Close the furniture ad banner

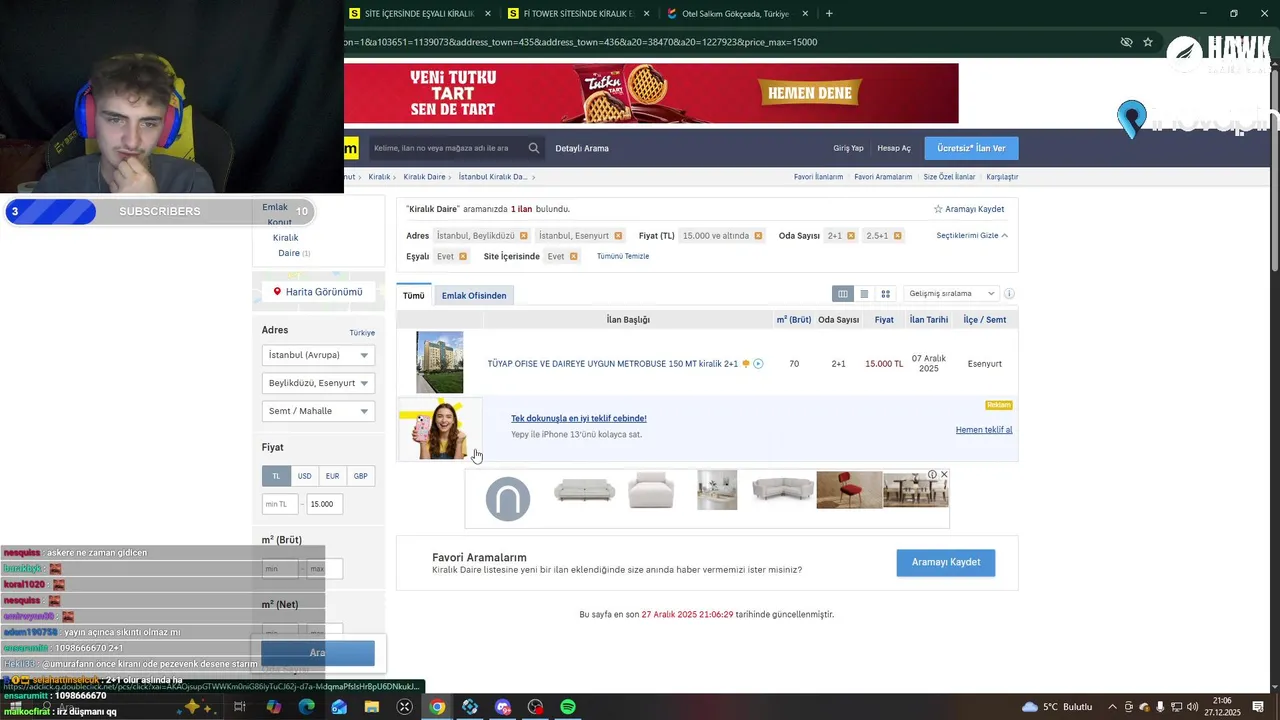pyautogui.click(x=944, y=475)
